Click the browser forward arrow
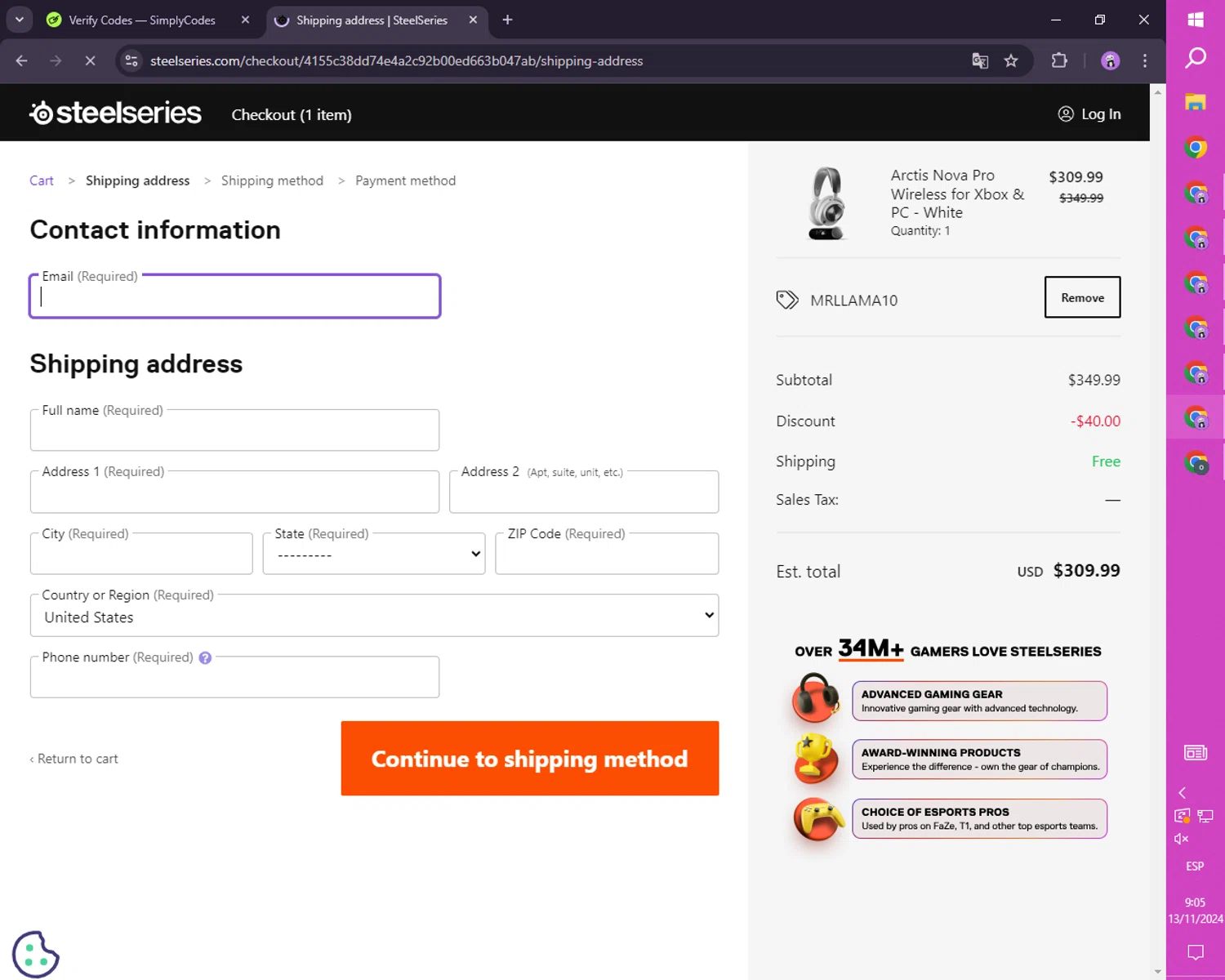This screenshot has height=980, width=1225. pyautogui.click(x=56, y=60)
